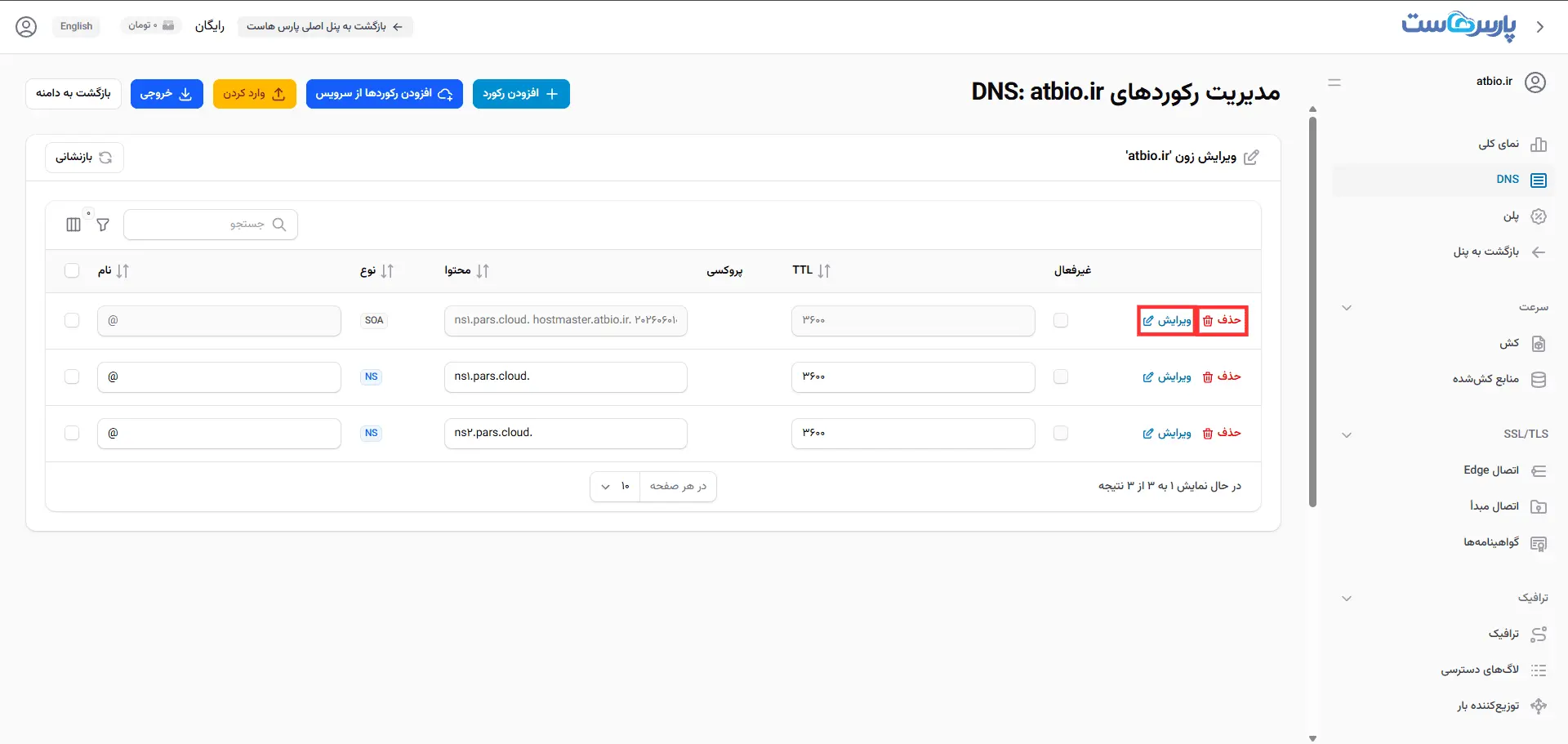Image resolution: width=1568 pixels, height=744 pixels.
Task: Click the sidebar vertical scrollbar
Action: (1312, 310)
